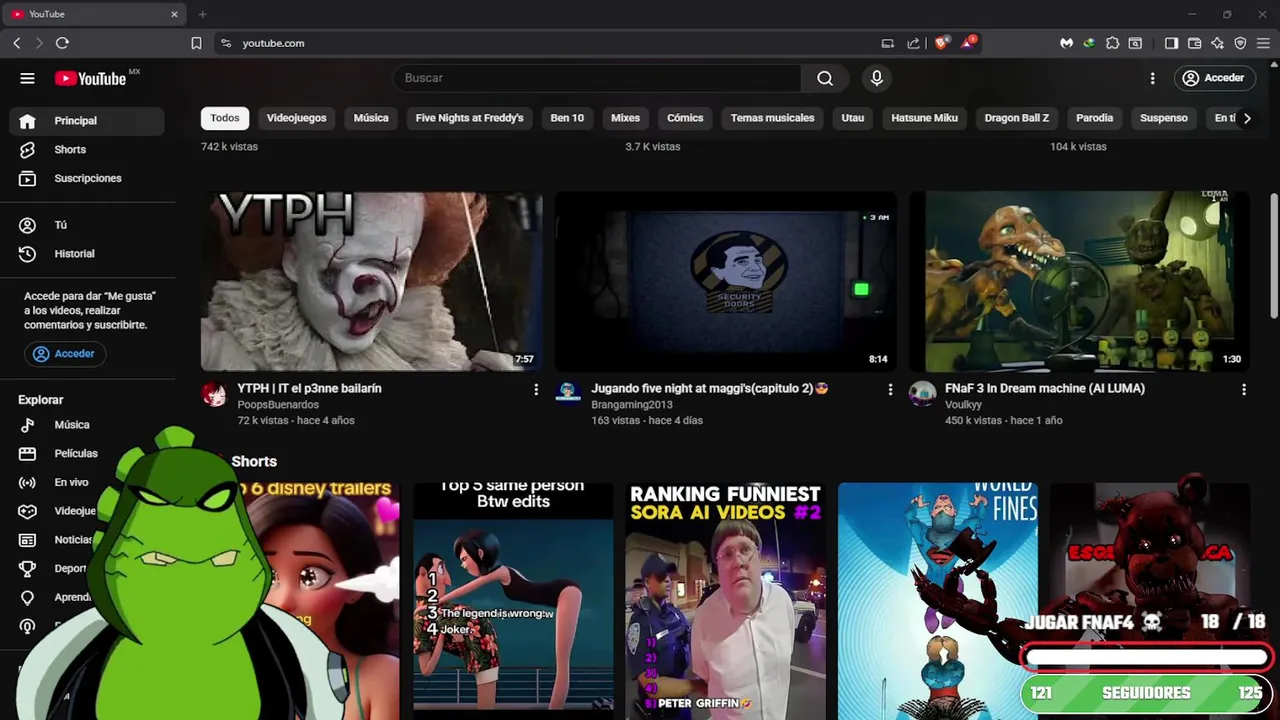
Task: Click the Brave Shields lion icon
Action: (x=941, y=43)
